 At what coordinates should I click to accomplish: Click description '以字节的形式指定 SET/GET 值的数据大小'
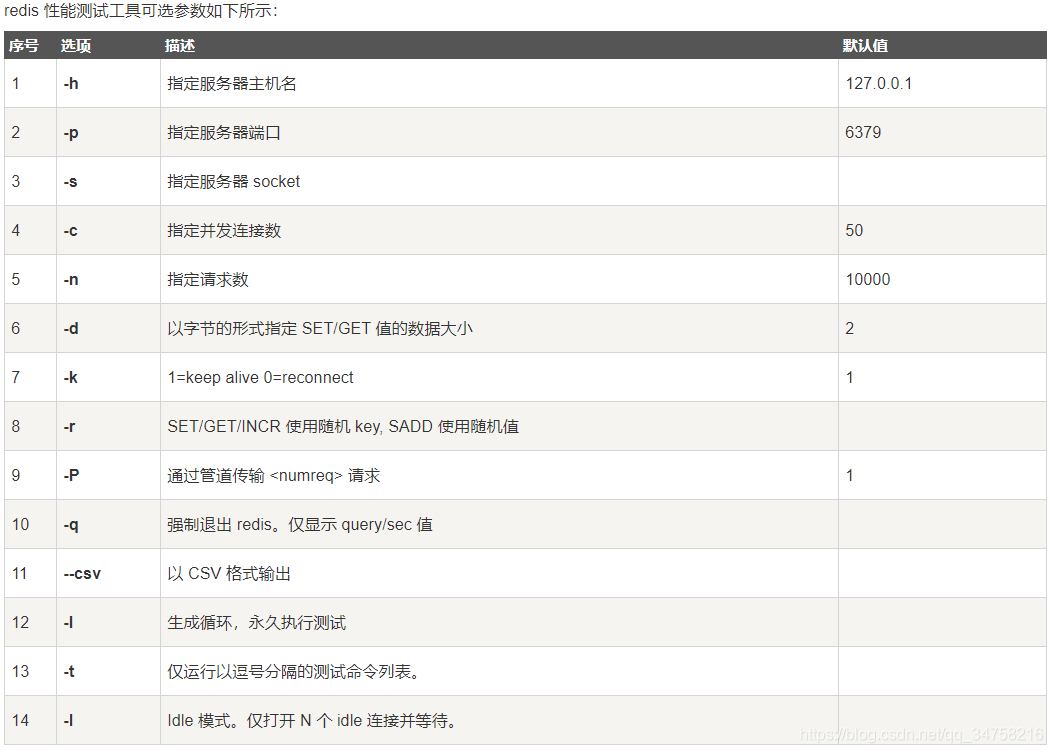320,328
